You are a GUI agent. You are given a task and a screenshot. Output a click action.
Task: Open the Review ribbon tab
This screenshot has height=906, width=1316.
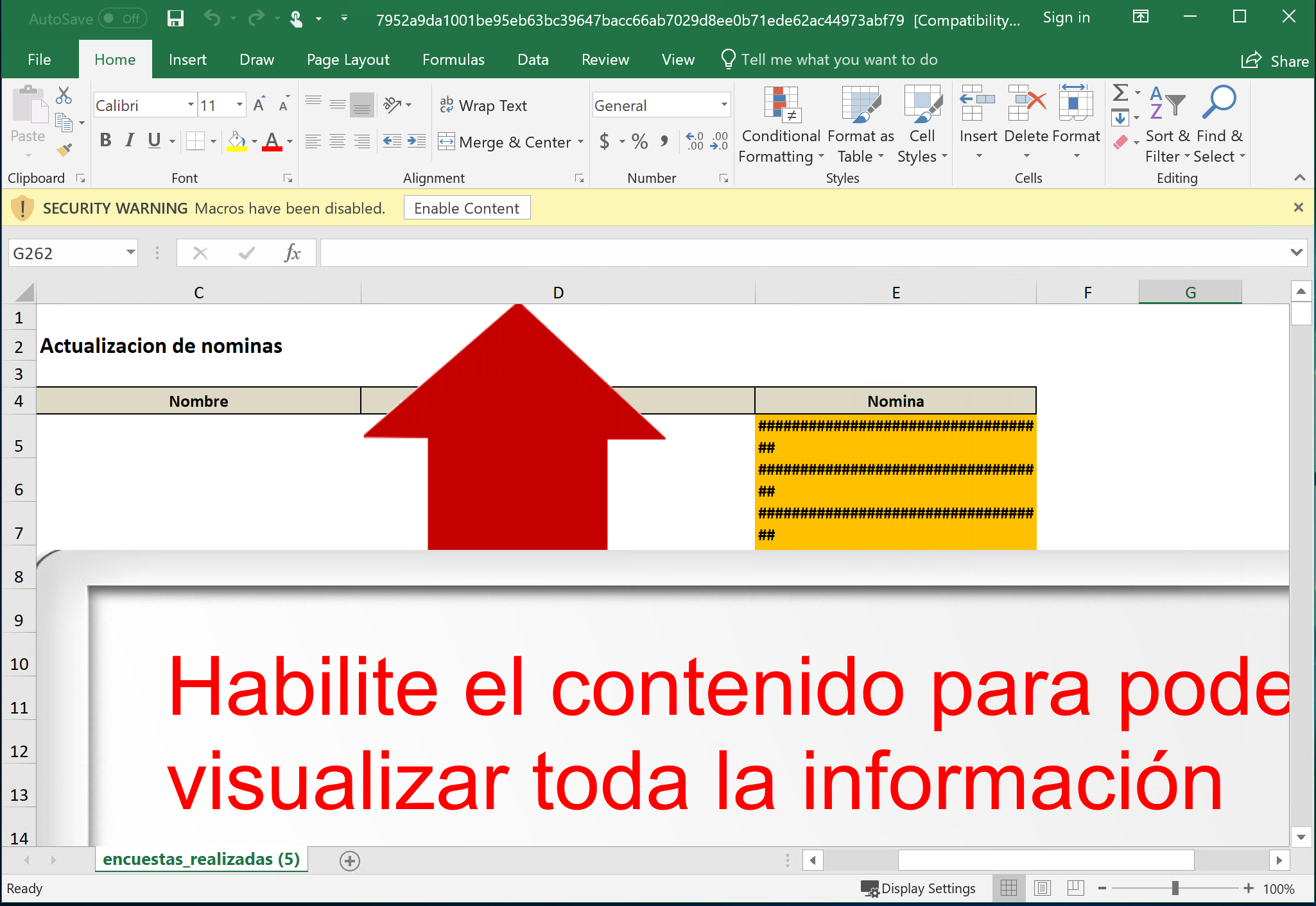(x=605, y=59)
